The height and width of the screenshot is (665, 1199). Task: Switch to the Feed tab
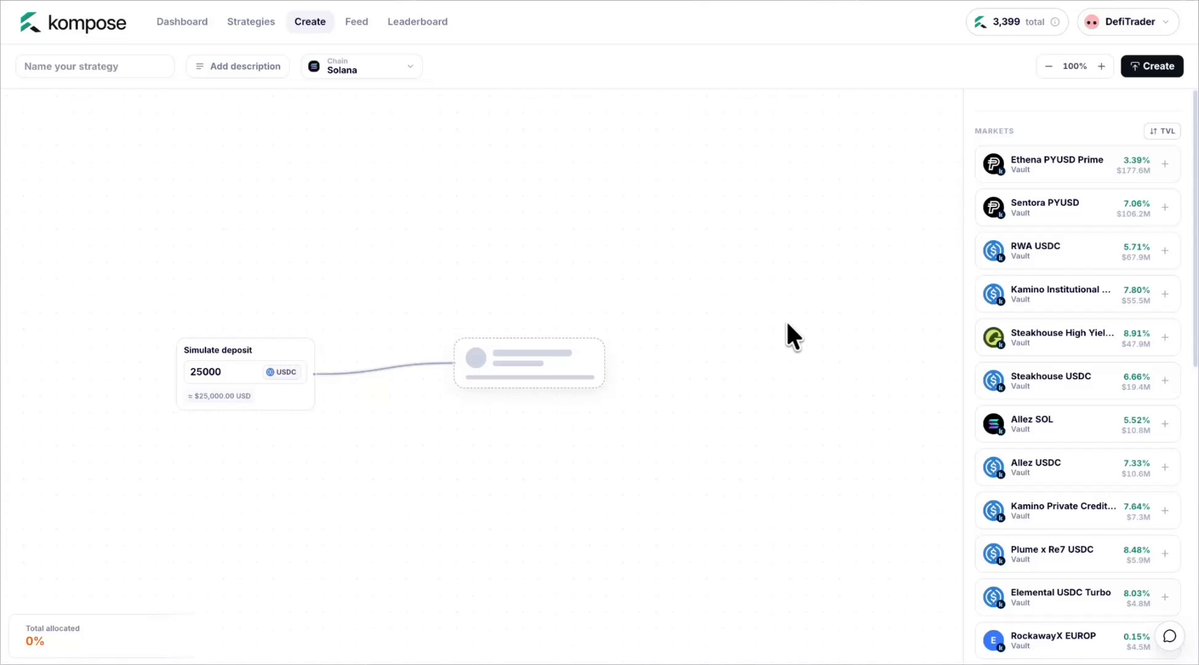pos(356,22)
